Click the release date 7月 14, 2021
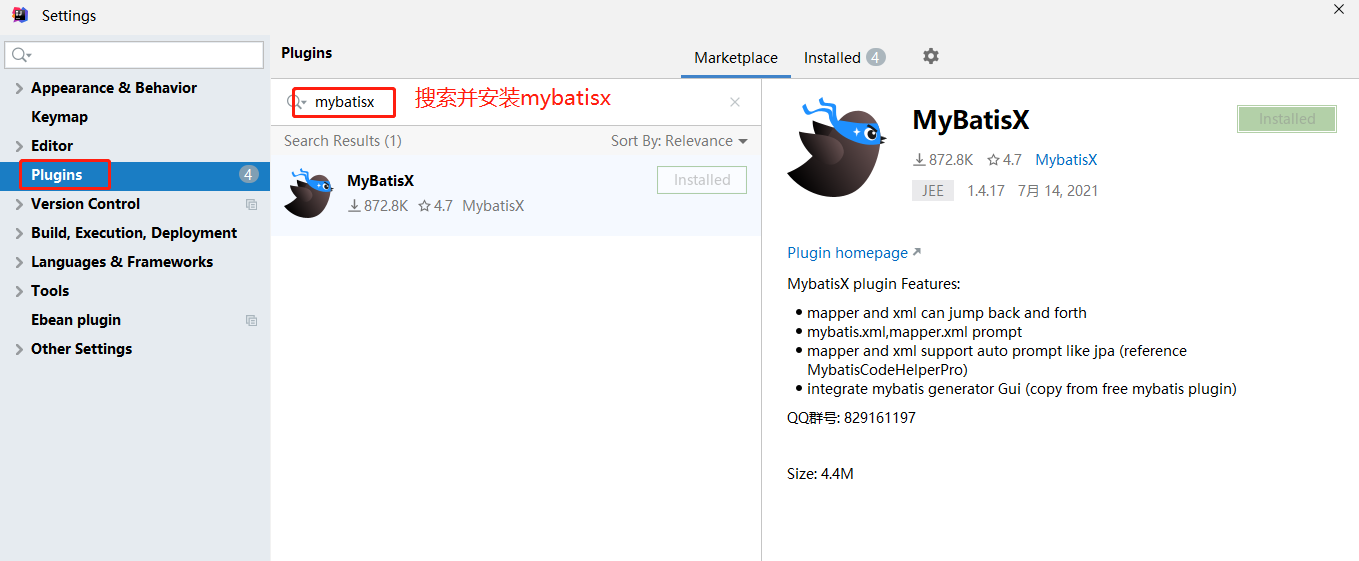Image resolution: width=1359 pixels, height=561 pixels. [x=1058, y=191]
